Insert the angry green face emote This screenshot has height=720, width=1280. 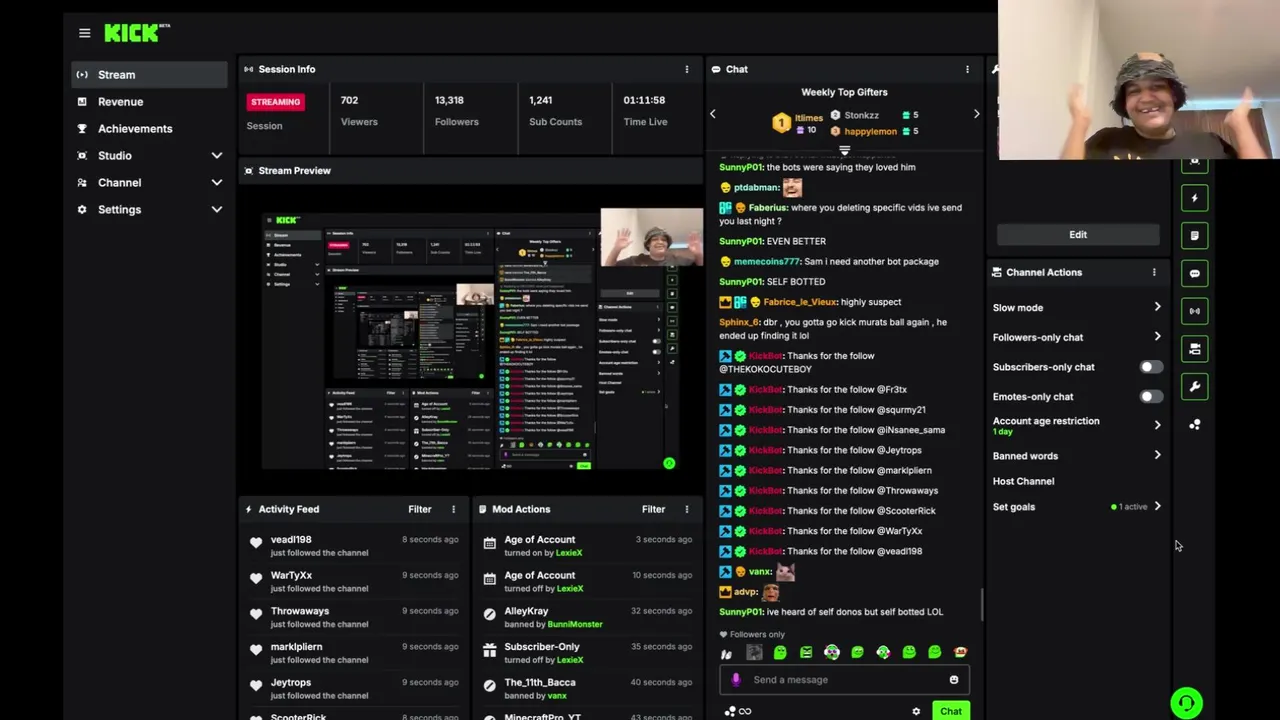[x=806, y=653]
